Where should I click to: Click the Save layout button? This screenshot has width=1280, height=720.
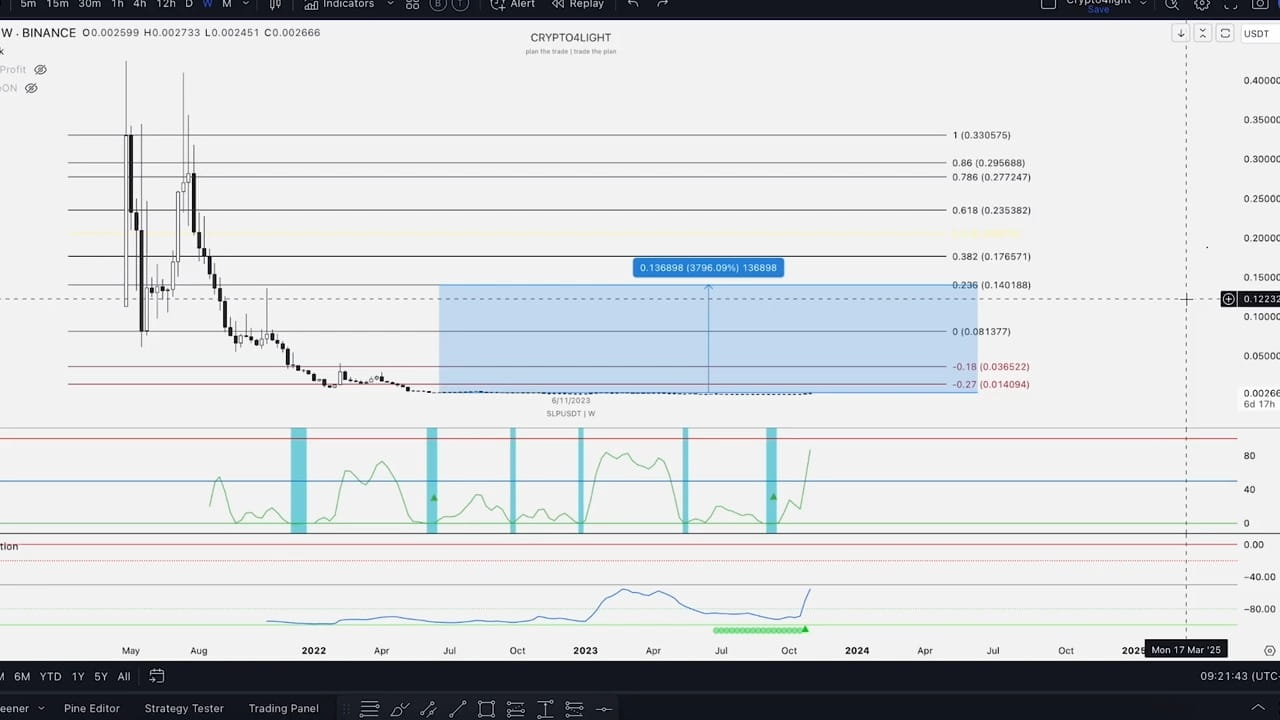[1097, 10]
